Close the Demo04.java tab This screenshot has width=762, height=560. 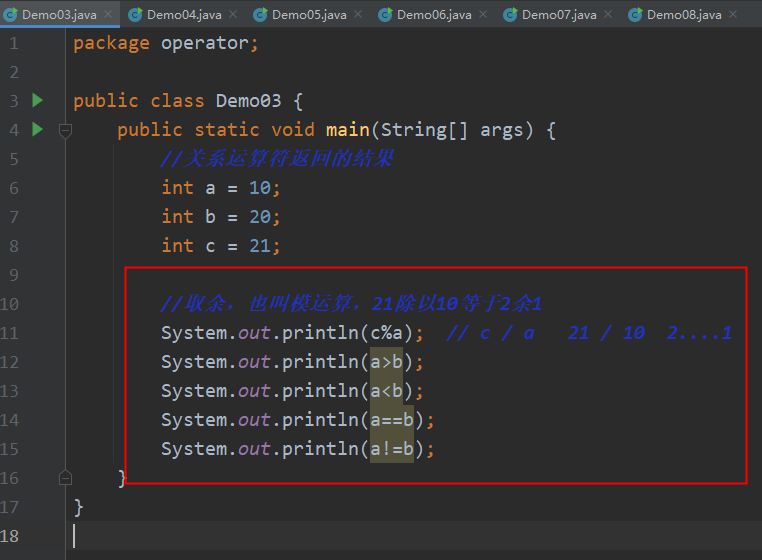tap(233, 15)
